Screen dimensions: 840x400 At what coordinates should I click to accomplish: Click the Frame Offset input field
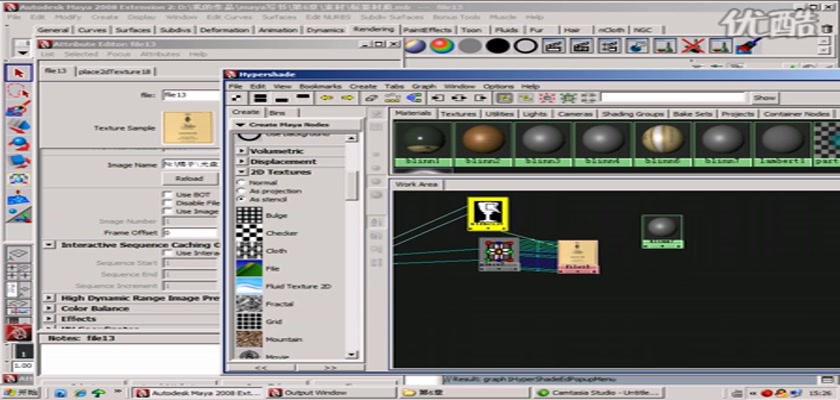tap(191, 232)
